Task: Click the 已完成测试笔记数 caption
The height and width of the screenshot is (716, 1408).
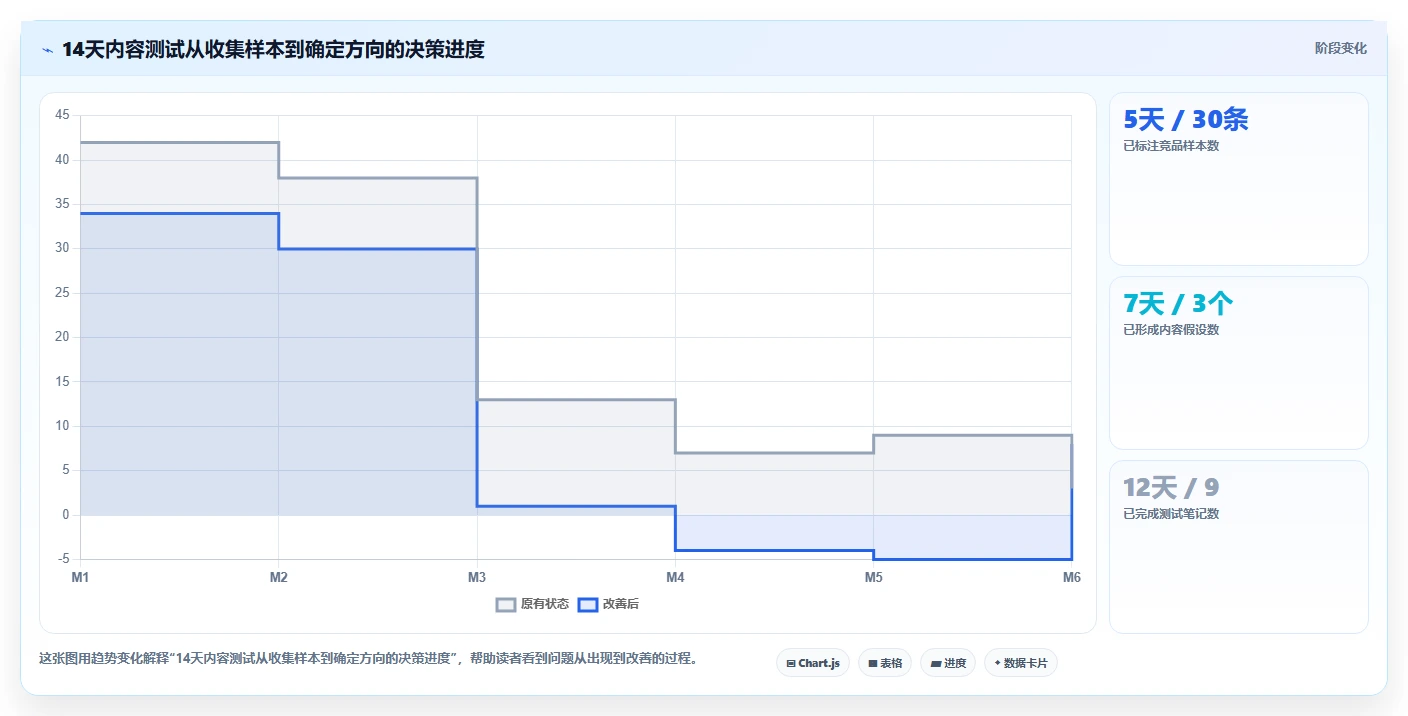Action: click(x=1171, y=514)
